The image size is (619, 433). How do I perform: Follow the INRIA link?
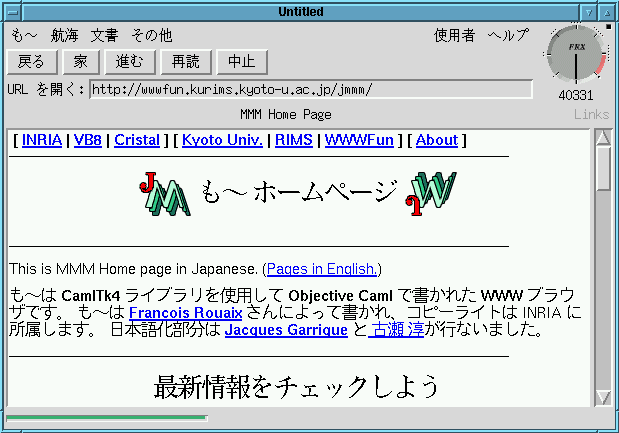[x=42, y=140]
